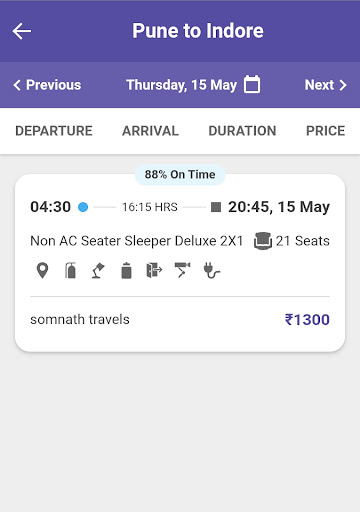Tap the fire extinguisher amenity icon
Viewport: 360px width, 512px height.
(70, 270)
